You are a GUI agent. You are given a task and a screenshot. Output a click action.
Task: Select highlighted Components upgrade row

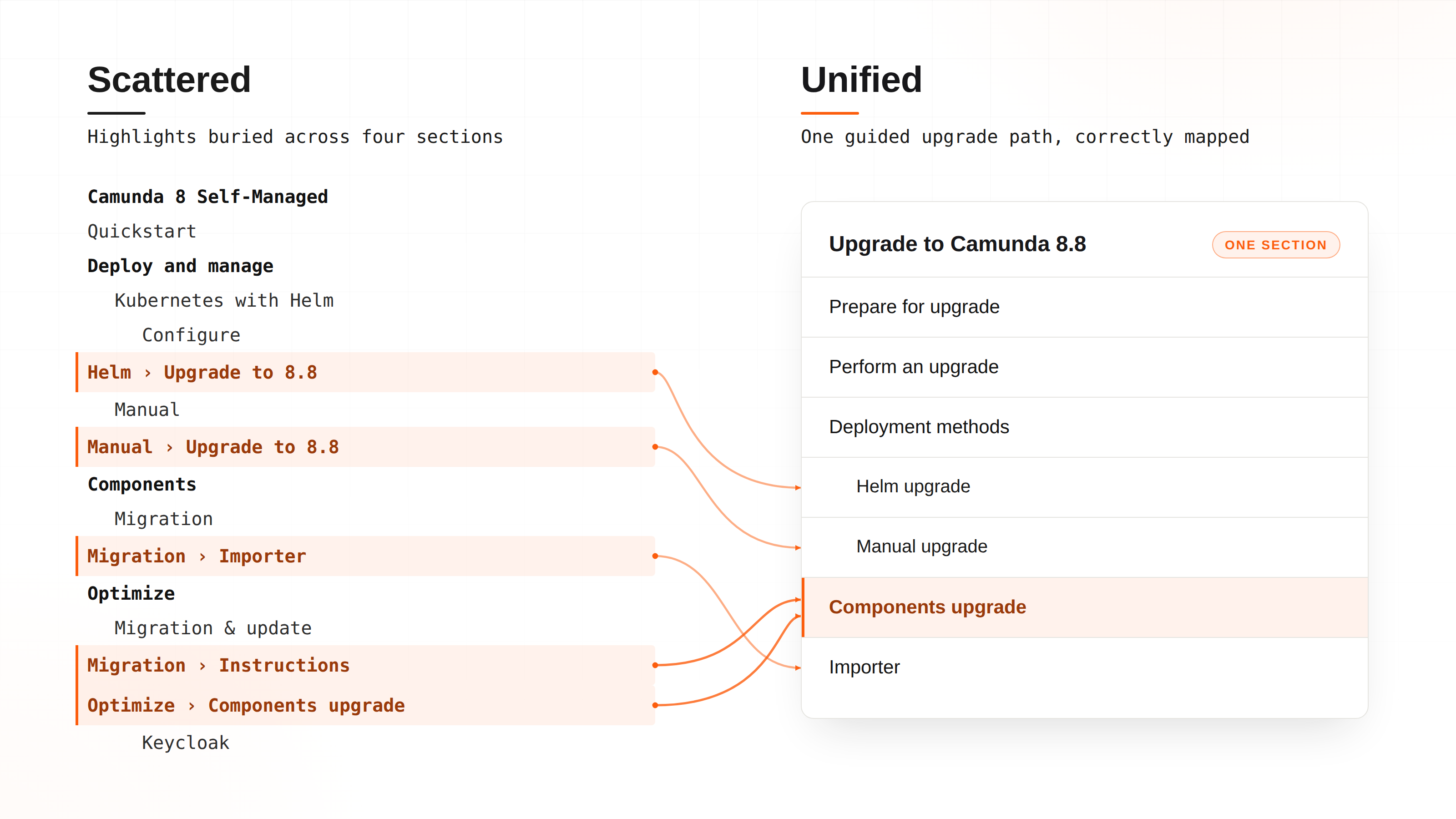click(x=1084, y=607)
